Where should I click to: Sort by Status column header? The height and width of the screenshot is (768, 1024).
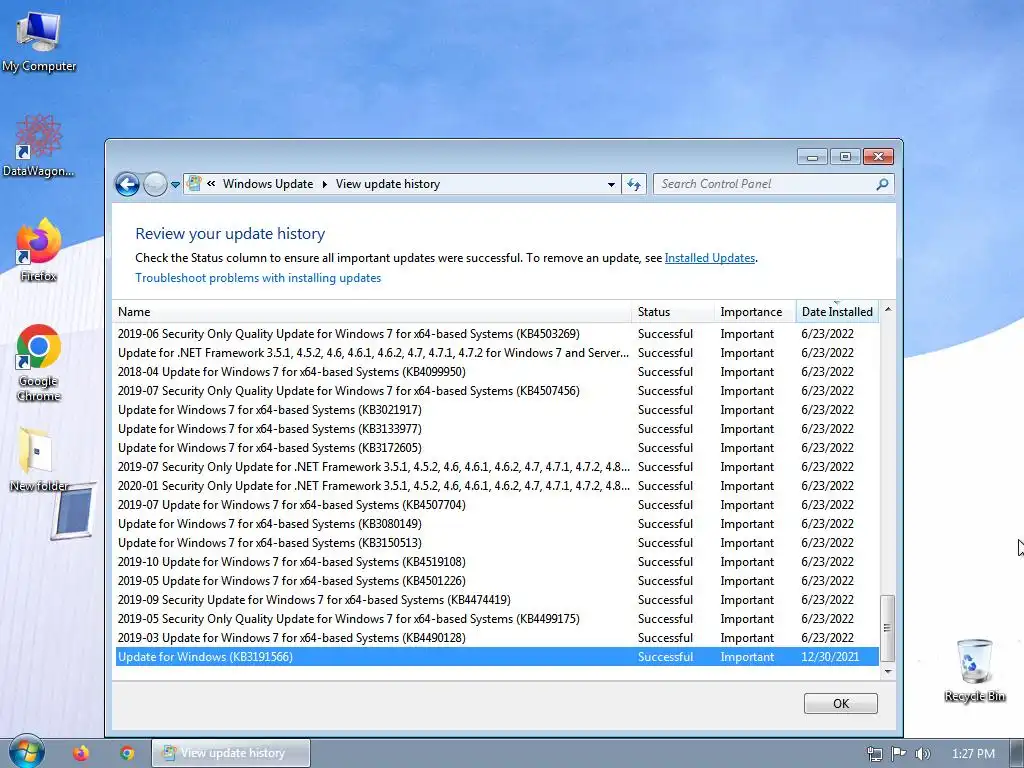click(673, 312)
